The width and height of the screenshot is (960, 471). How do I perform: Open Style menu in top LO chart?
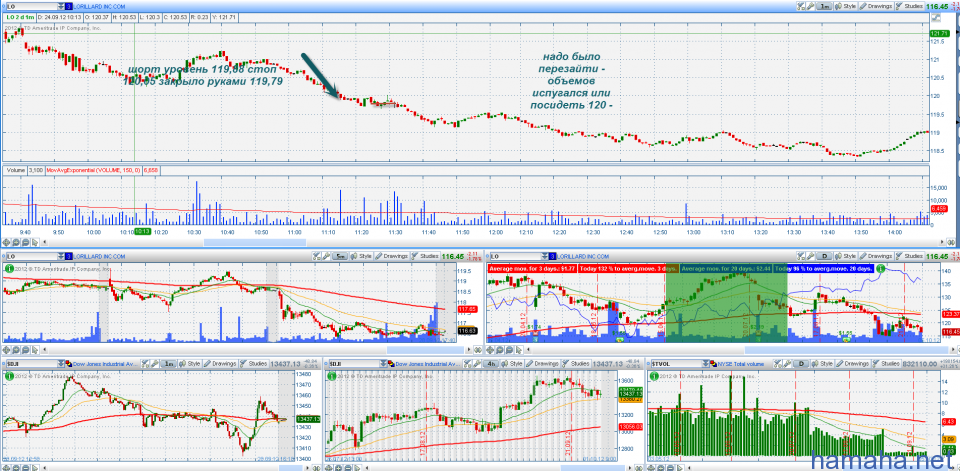point(846,6)
